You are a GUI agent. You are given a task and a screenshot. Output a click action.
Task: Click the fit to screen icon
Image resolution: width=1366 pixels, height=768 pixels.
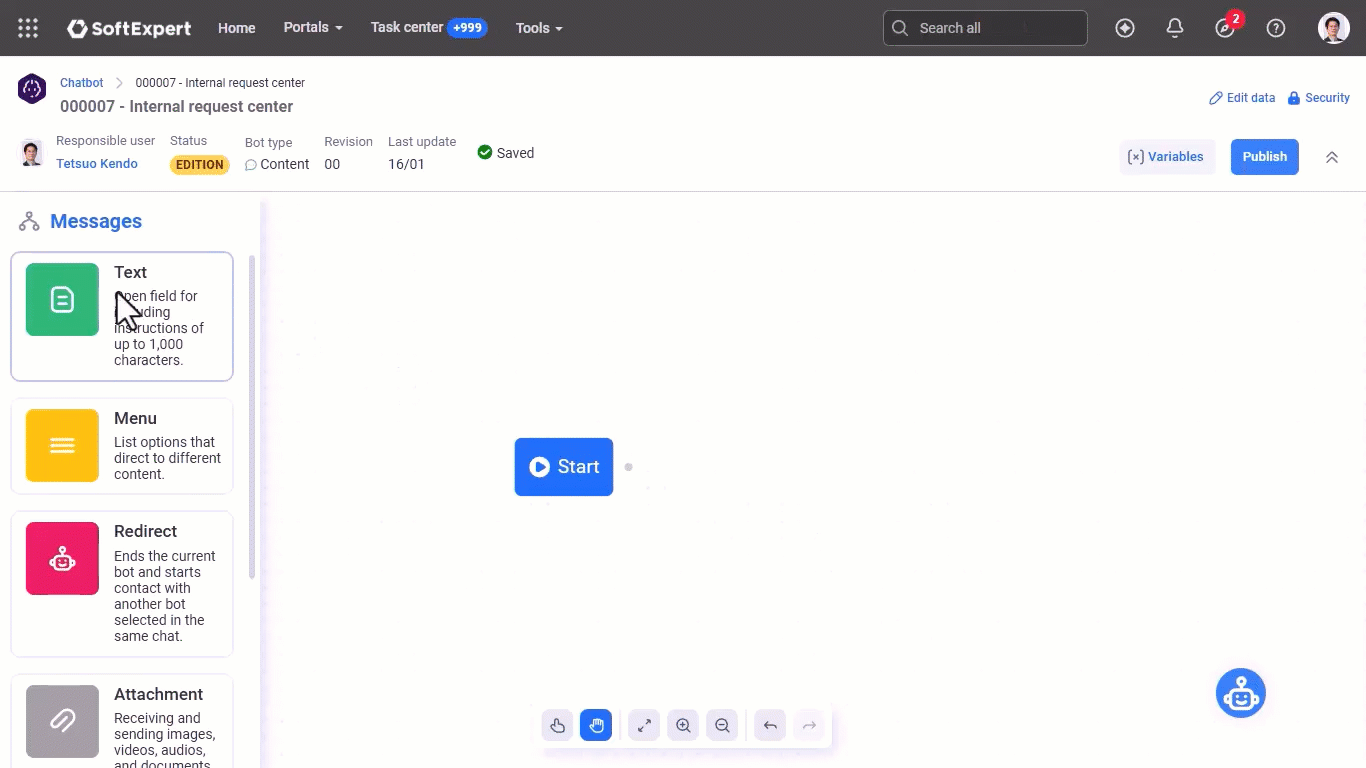[644, 725]
